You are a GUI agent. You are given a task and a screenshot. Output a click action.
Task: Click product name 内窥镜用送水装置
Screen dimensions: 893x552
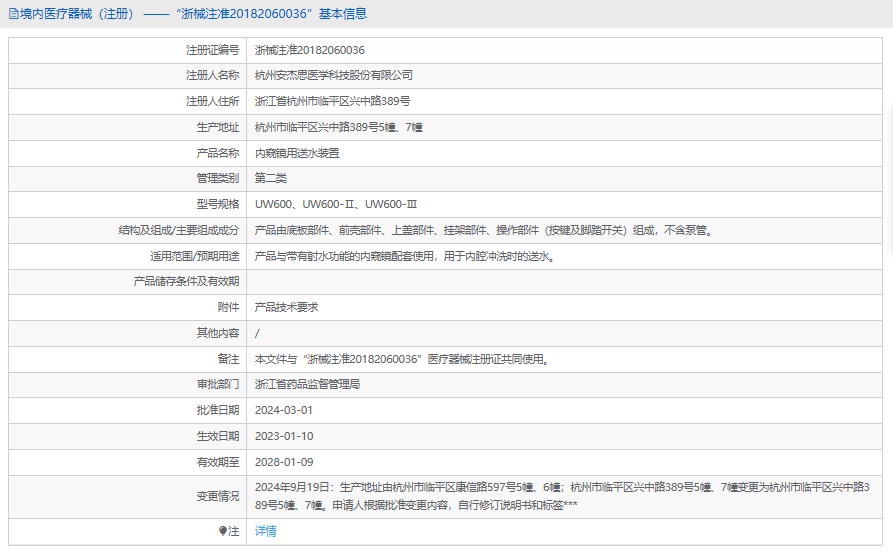click(x=297, y=153)
